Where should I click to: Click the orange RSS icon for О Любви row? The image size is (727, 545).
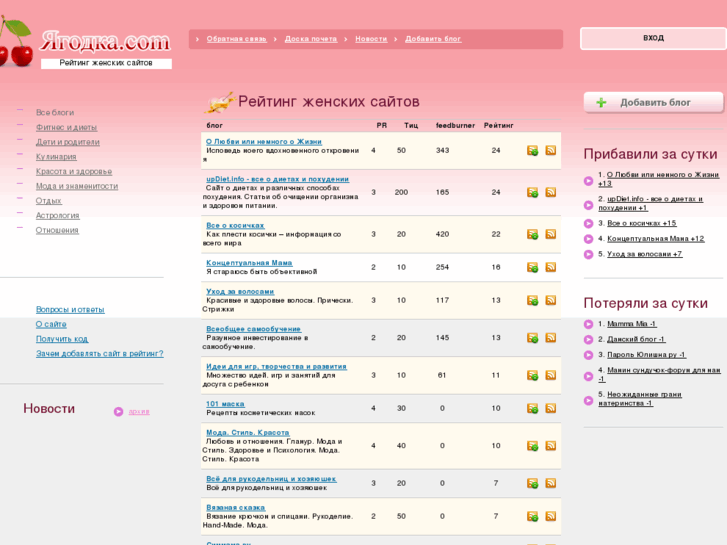[x=550, y=150]
